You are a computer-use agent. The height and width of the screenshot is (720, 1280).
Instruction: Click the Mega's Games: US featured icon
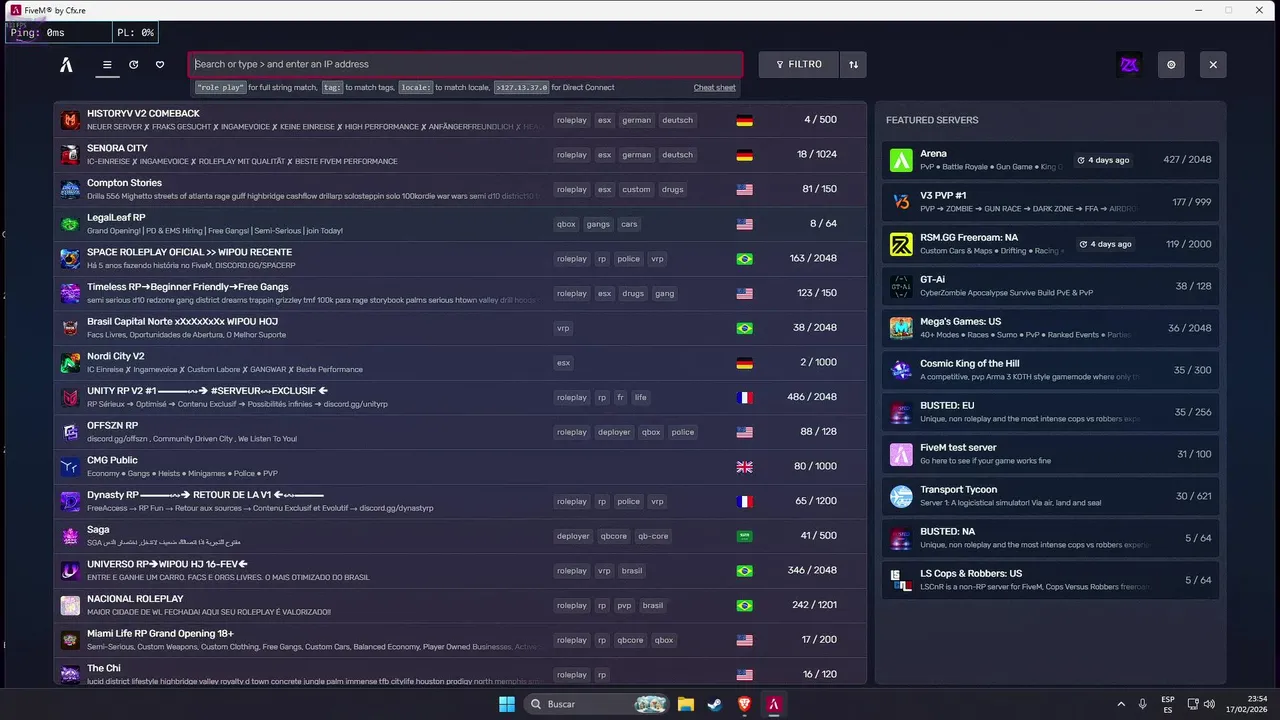tap(901, 328)
